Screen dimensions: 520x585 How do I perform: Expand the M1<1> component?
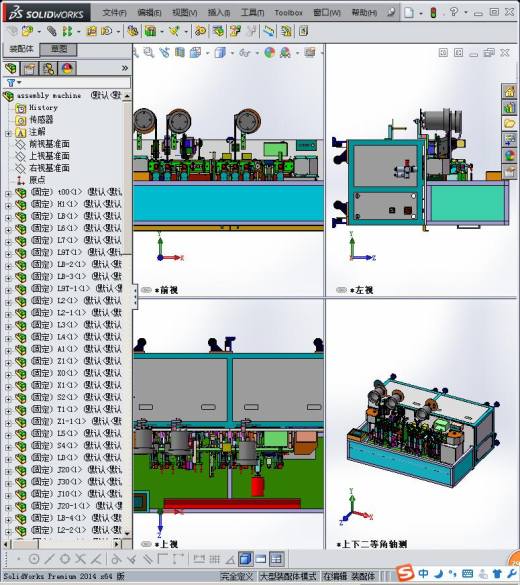pyautogui.click(x=8, y=205)
